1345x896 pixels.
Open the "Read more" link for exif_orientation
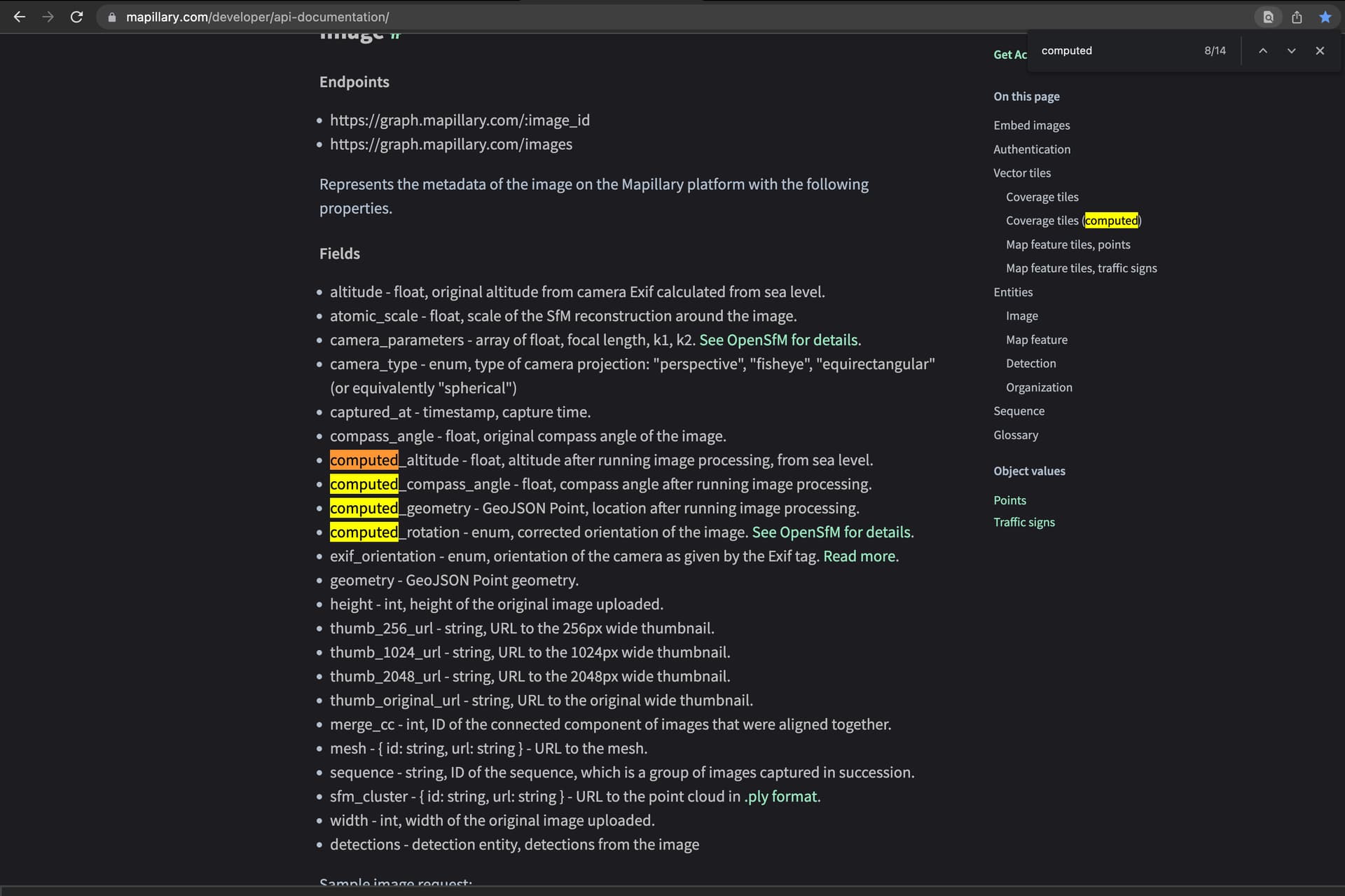tap(860, 556)
